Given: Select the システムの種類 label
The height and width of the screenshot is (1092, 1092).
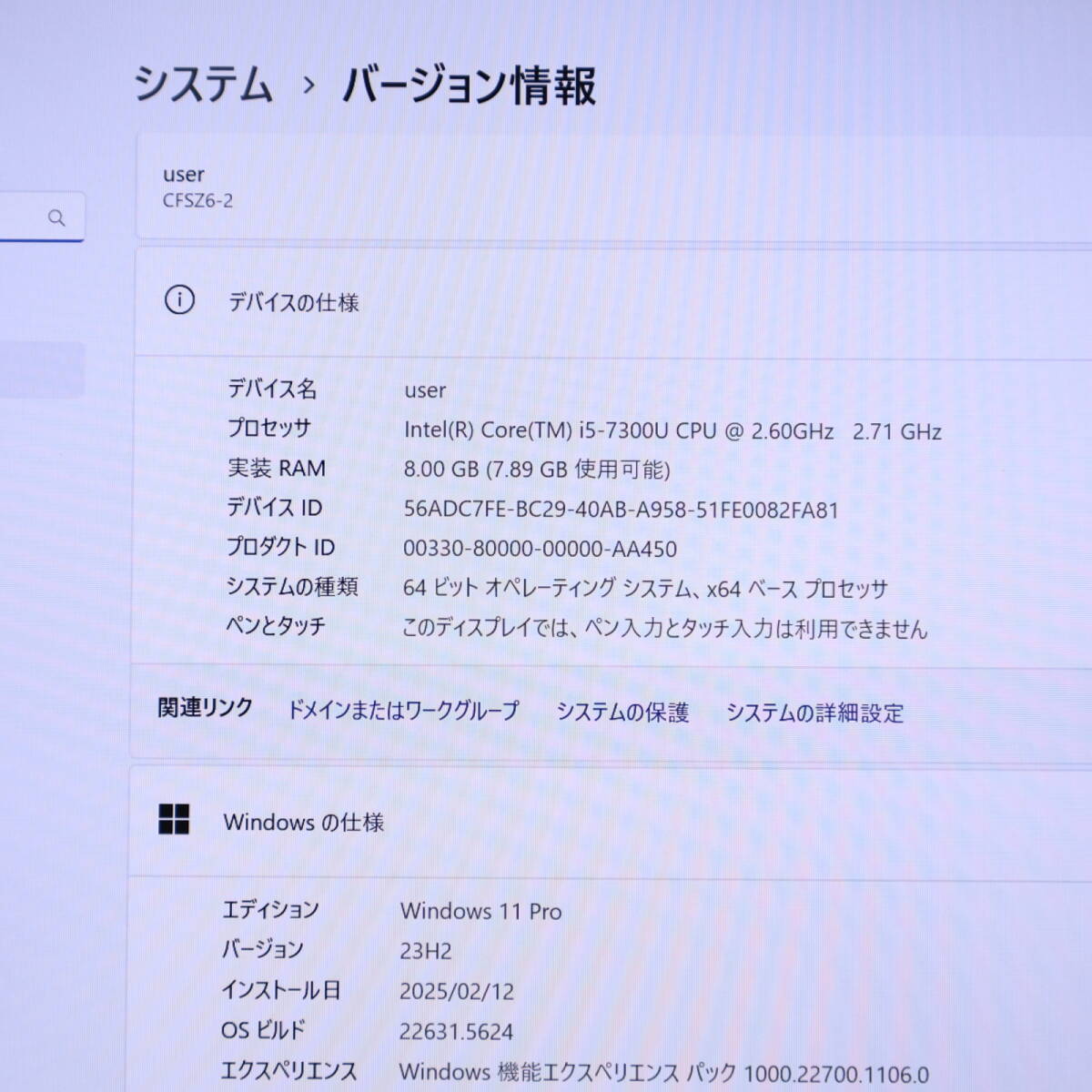Looking at the screenshot, I should pyautogui.click(x=292, y=587).
